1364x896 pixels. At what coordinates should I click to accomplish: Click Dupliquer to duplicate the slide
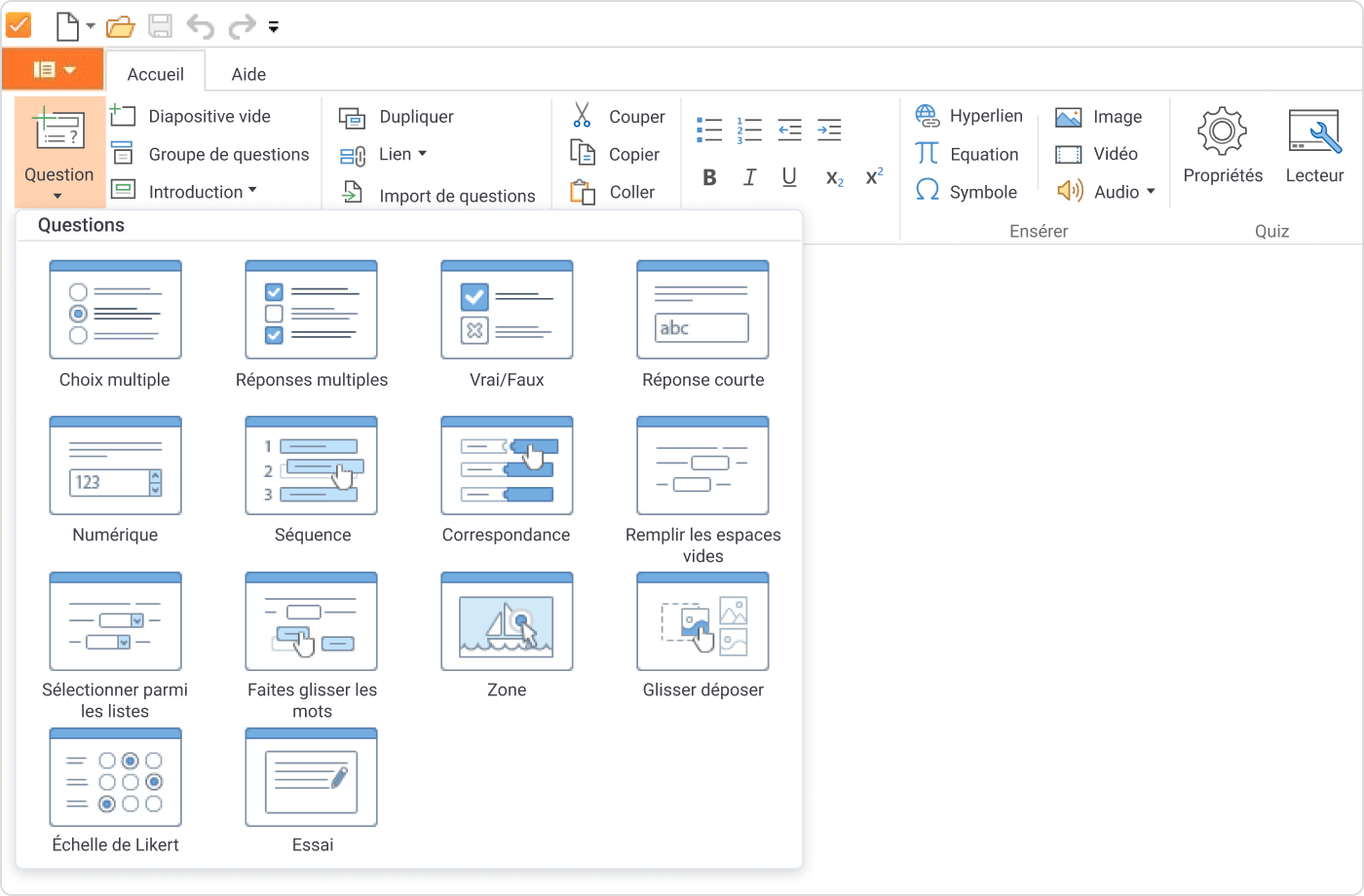click(397, 117)
